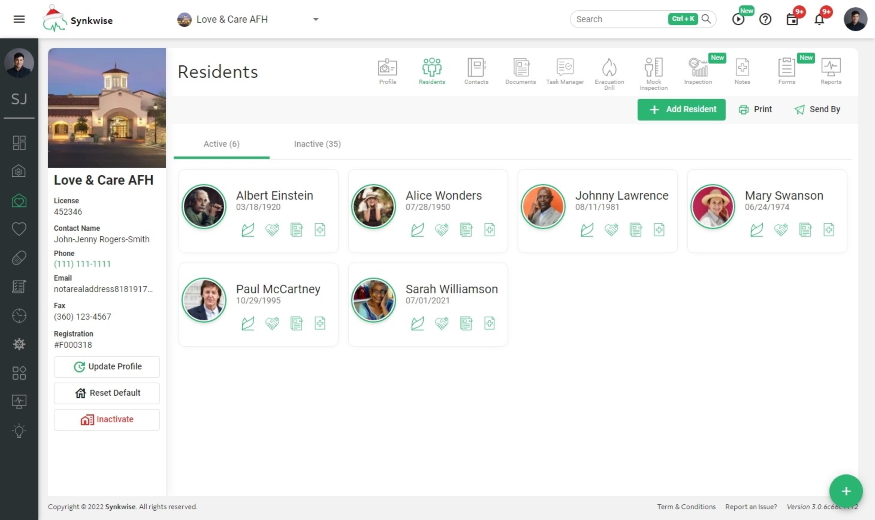Viewport: 875px width, 520px height.
Task: Open Mary Swanson's medical file icon
Action: pos(829,230)
